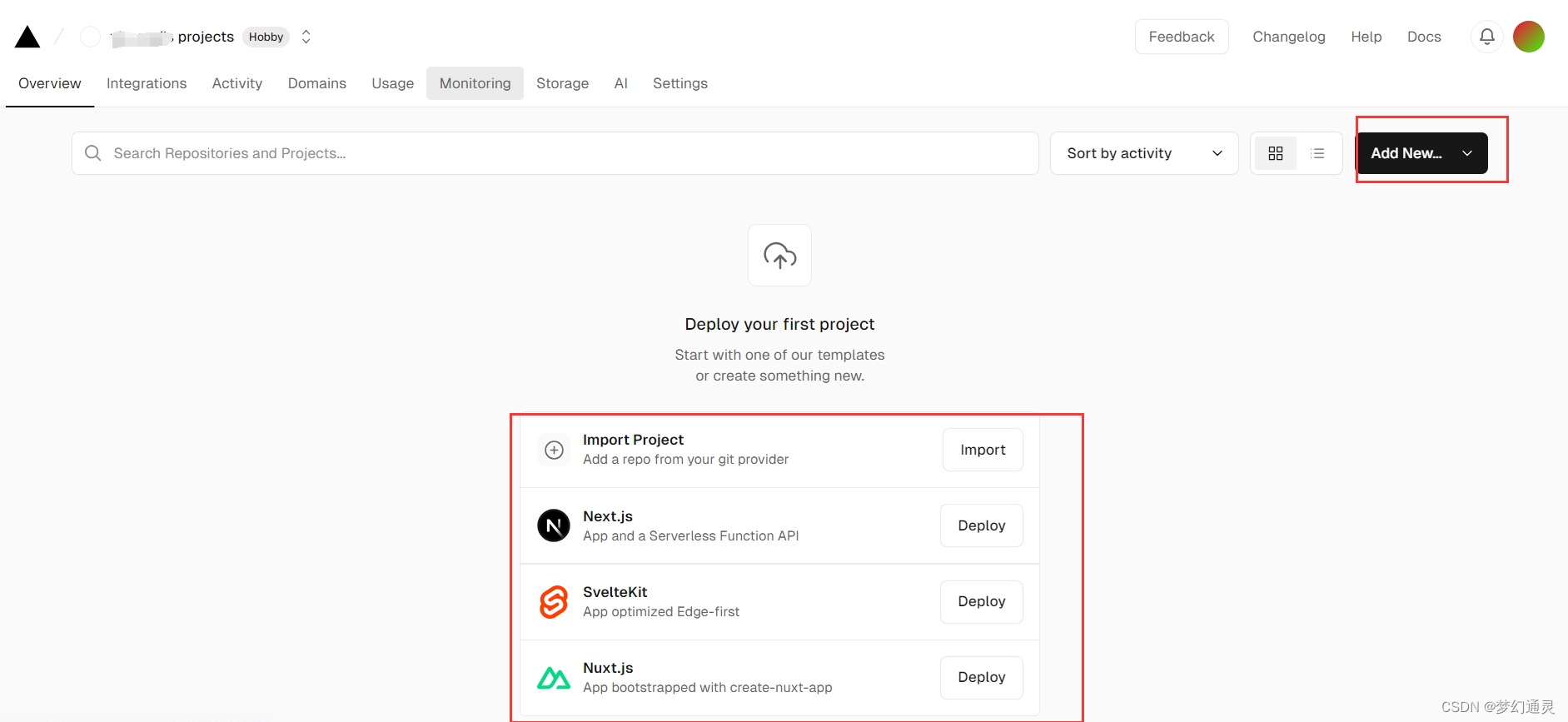
Task: Click 'App optimized Edge-first' description
Action: point(661,612)
